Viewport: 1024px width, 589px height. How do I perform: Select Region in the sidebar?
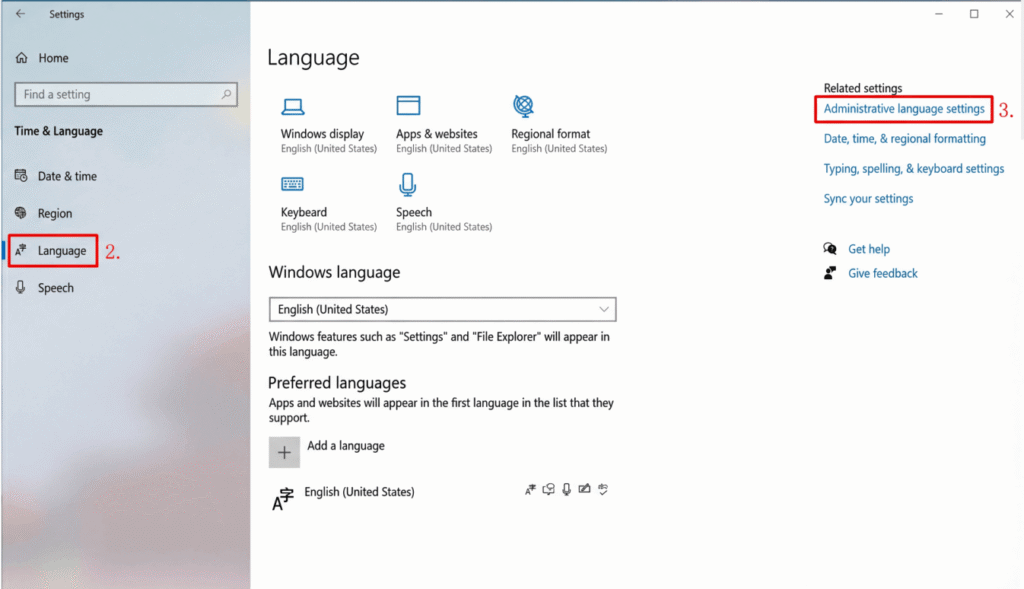tap(55, 213)
